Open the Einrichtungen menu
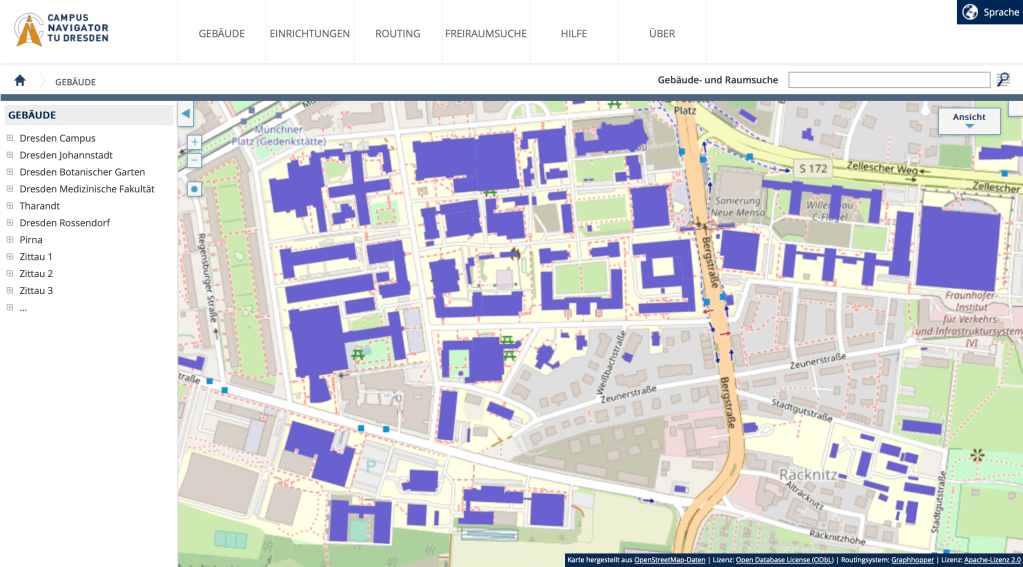 pos(310,33)
